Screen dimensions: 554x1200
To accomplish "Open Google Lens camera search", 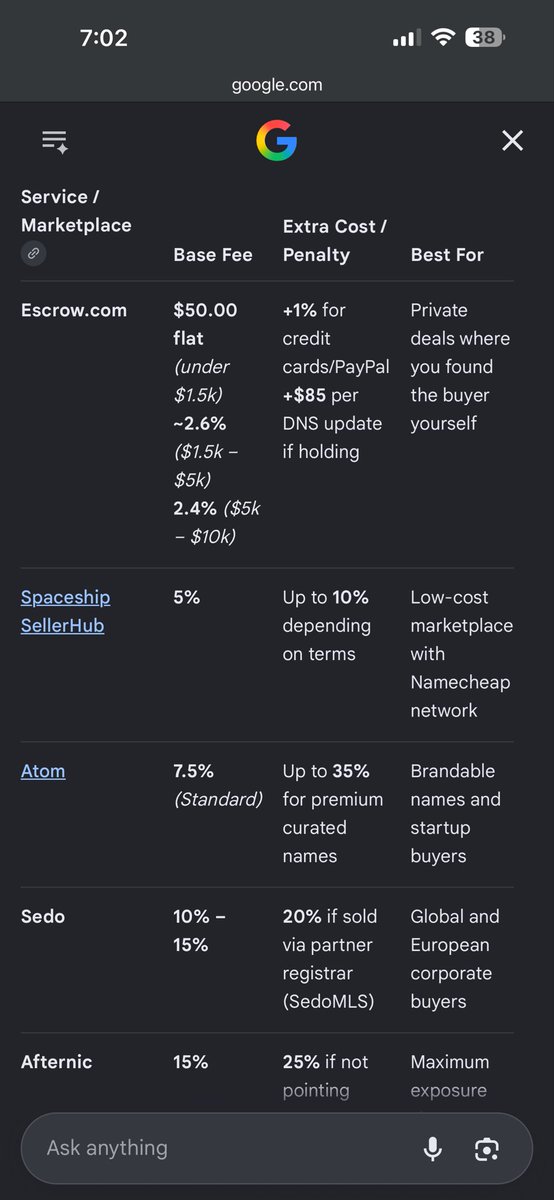I will pos(487,1148).
